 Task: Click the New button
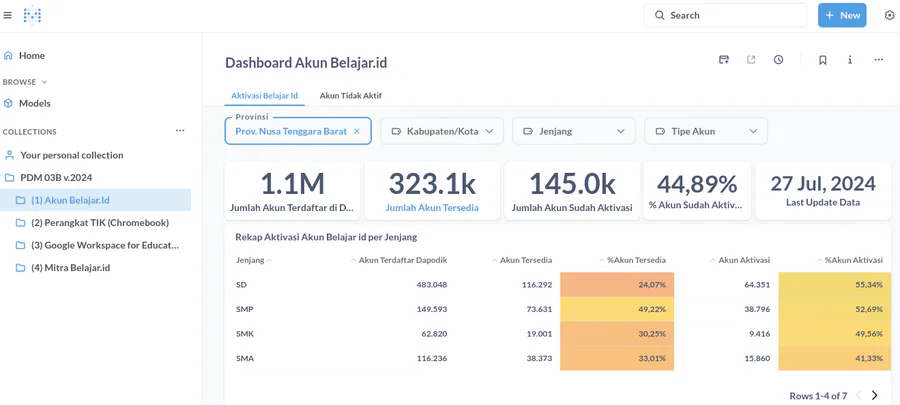click(x=841, y=15)
